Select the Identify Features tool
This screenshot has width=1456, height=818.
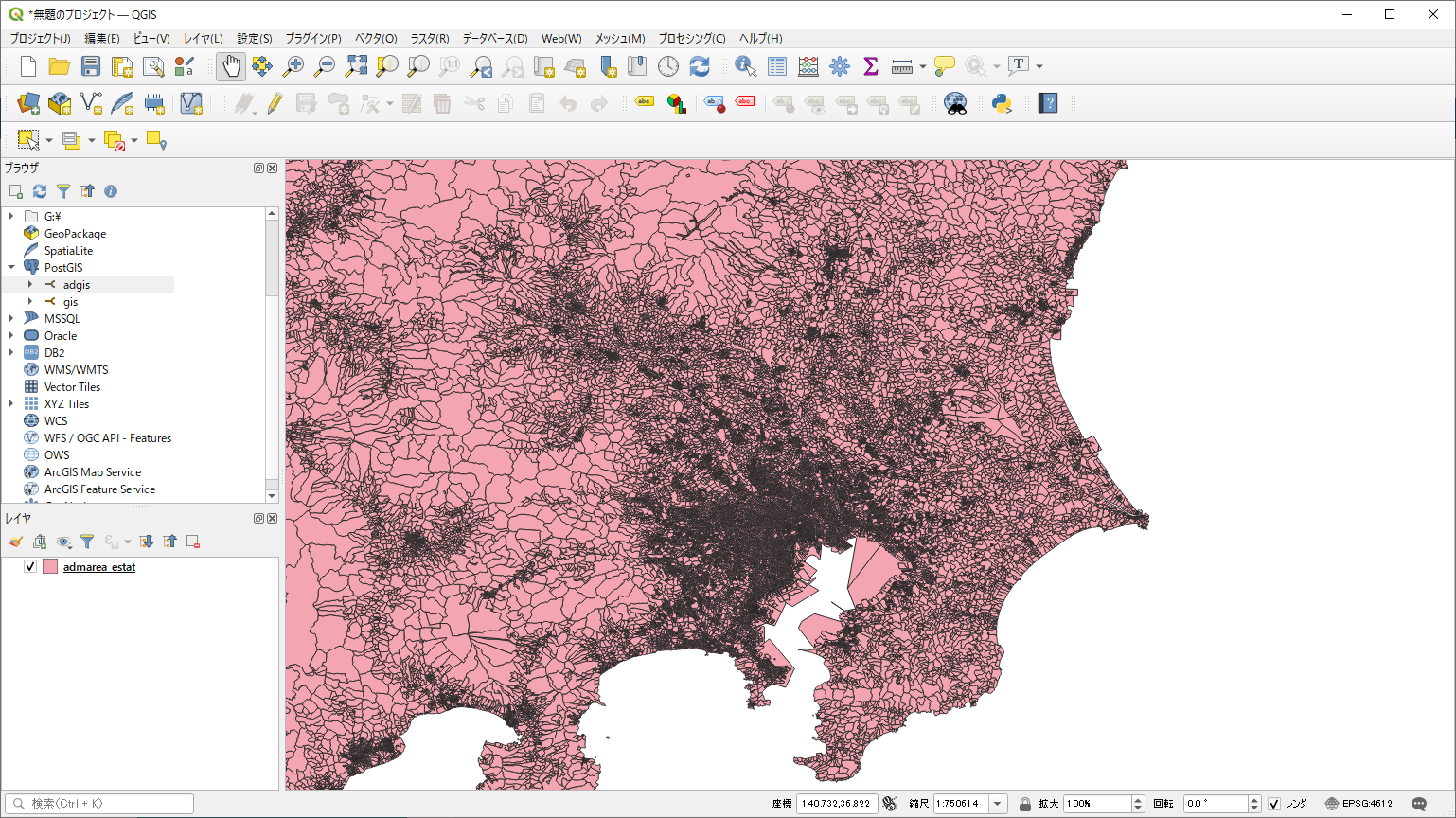click(745, 66)
